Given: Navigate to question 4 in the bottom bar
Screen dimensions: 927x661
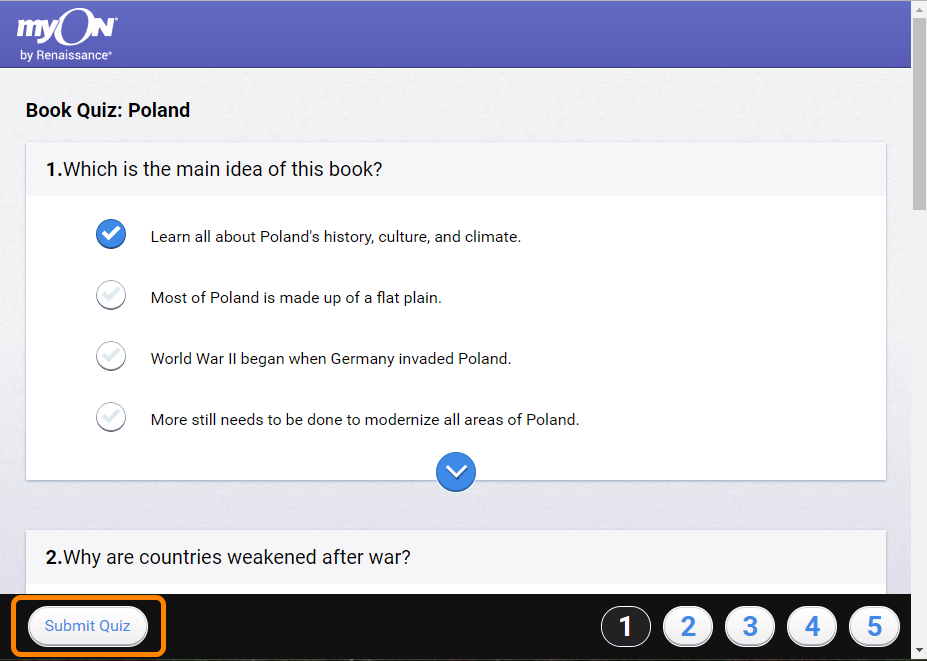Looking at the screenshot, I should (x=812, y=627).
